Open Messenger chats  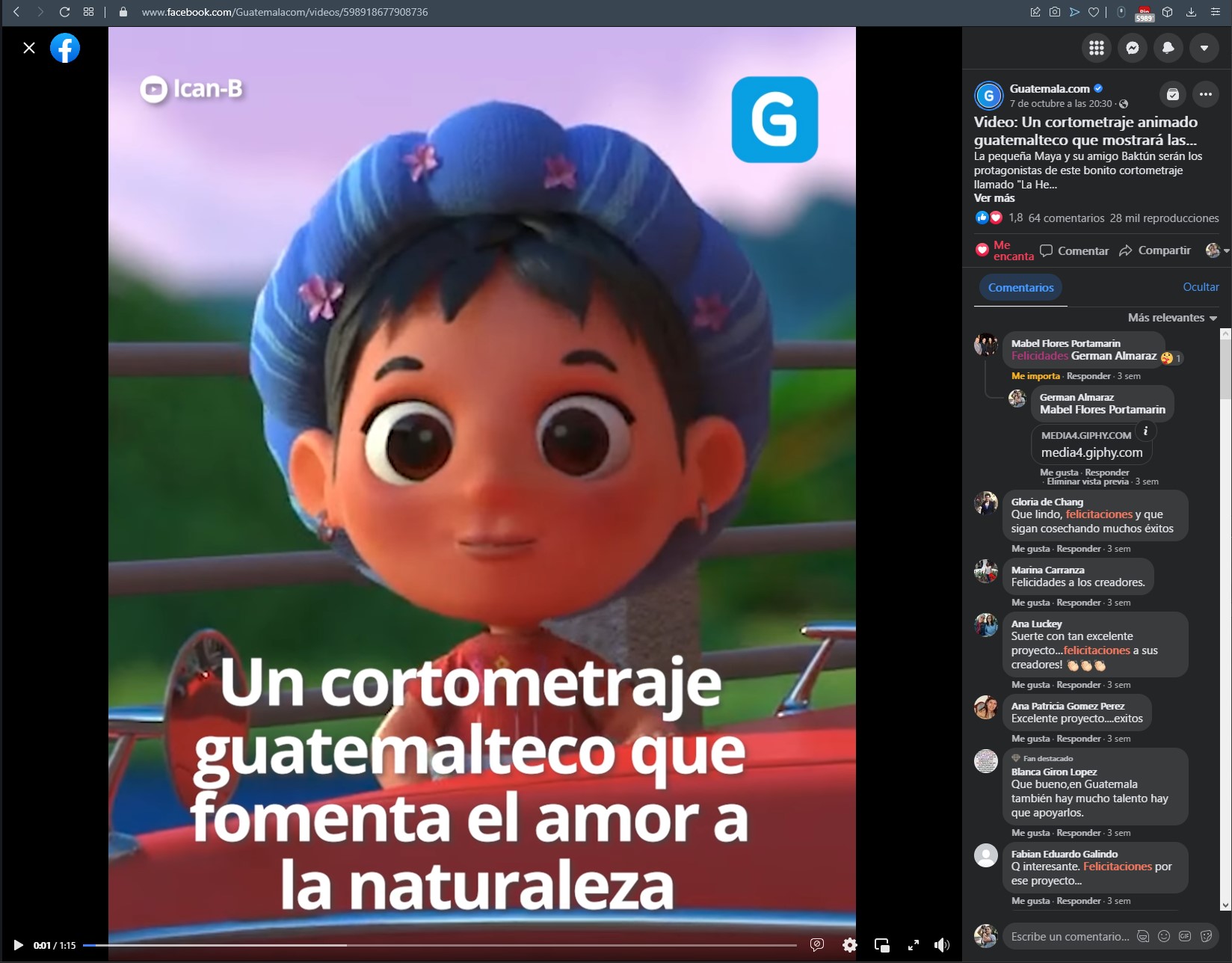(x=1133, y=48)
